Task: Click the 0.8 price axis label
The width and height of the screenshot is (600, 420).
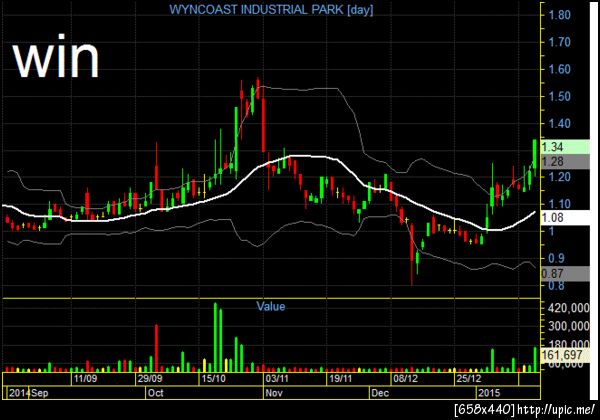Action: (556, 285)
